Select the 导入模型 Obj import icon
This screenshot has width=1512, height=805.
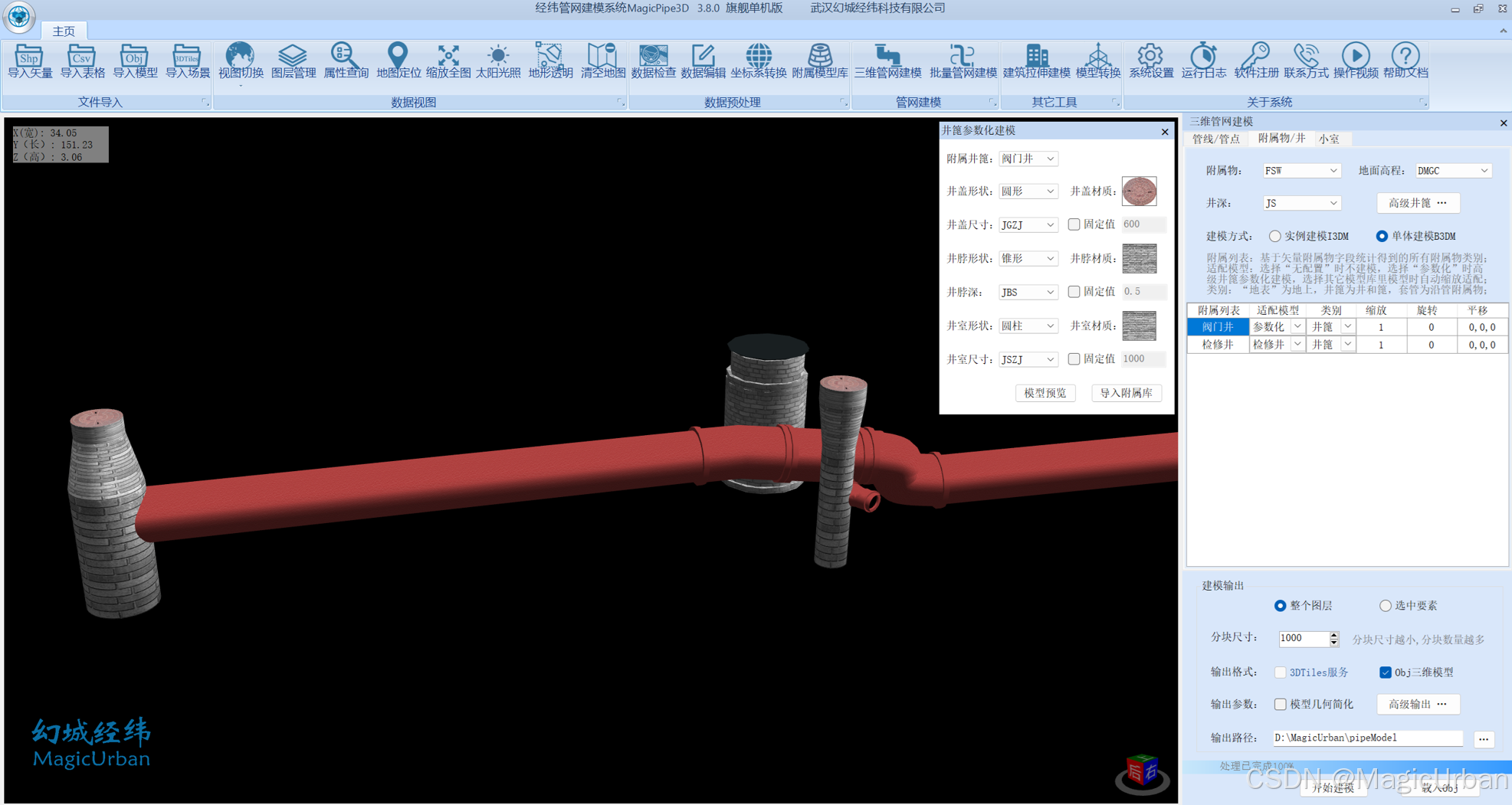pyautogui.click(x=135, y=61)
